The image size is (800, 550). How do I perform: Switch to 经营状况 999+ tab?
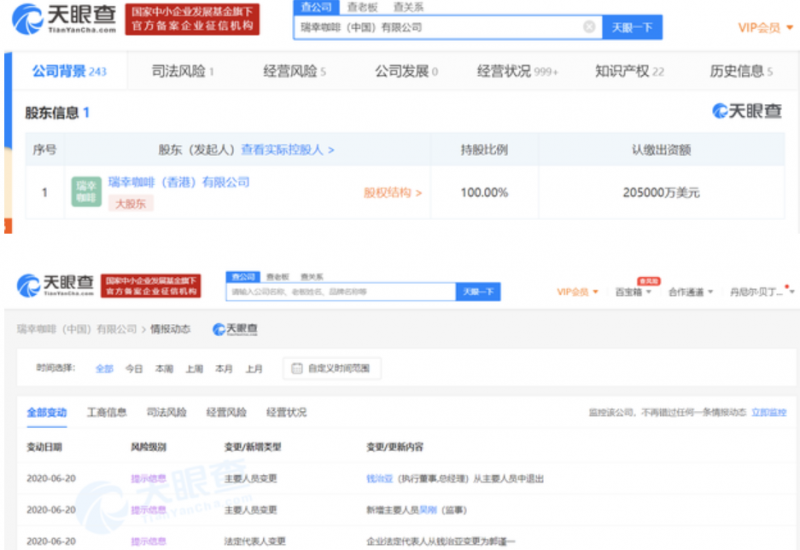point(517,71)
